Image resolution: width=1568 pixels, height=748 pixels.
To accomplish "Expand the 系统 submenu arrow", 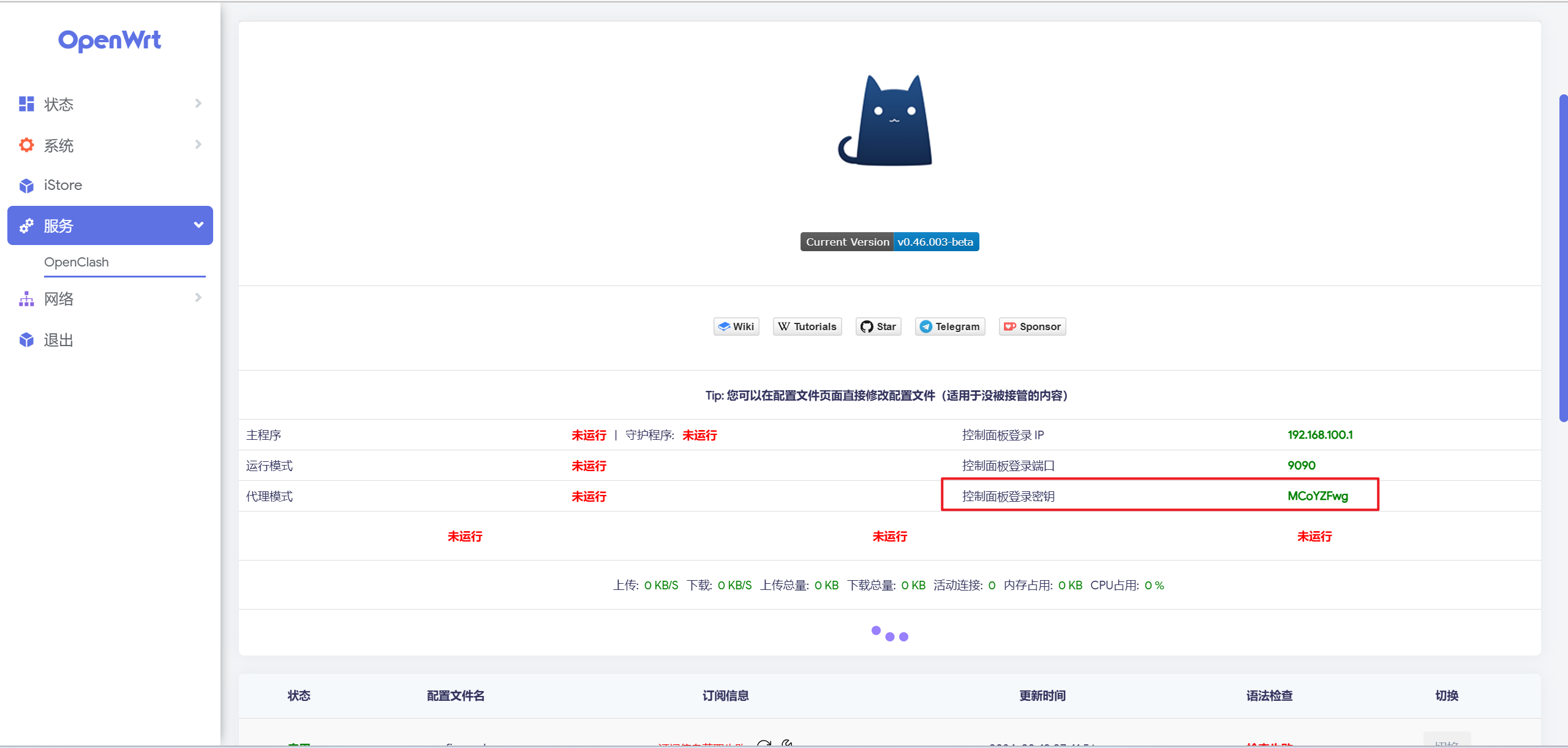I will pos(198,145).
